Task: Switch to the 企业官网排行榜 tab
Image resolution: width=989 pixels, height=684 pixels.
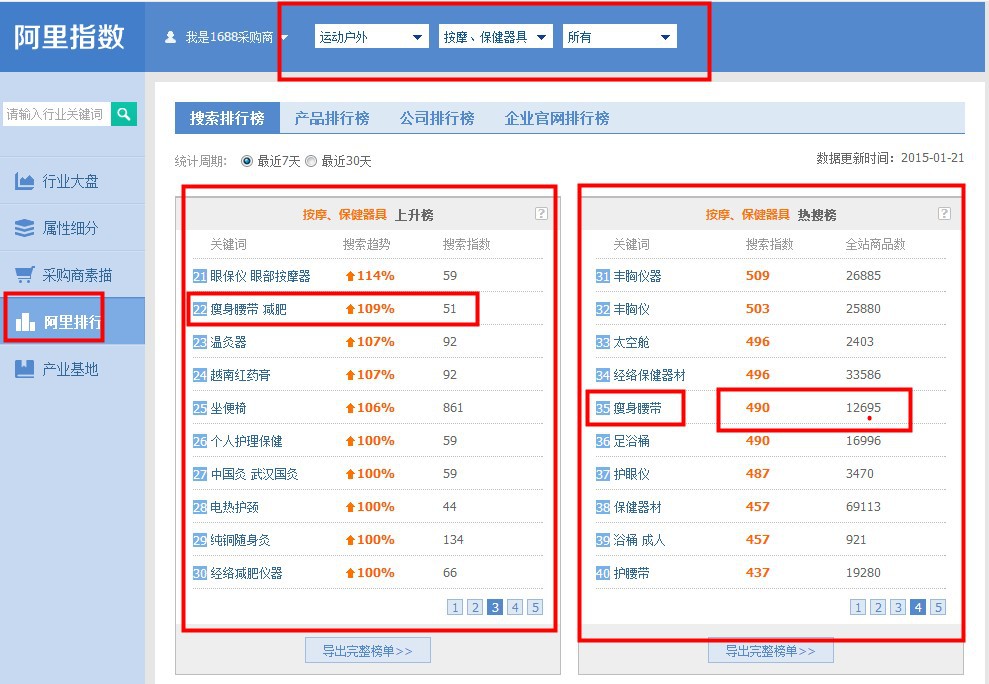Action: click(x=557, y=118)
